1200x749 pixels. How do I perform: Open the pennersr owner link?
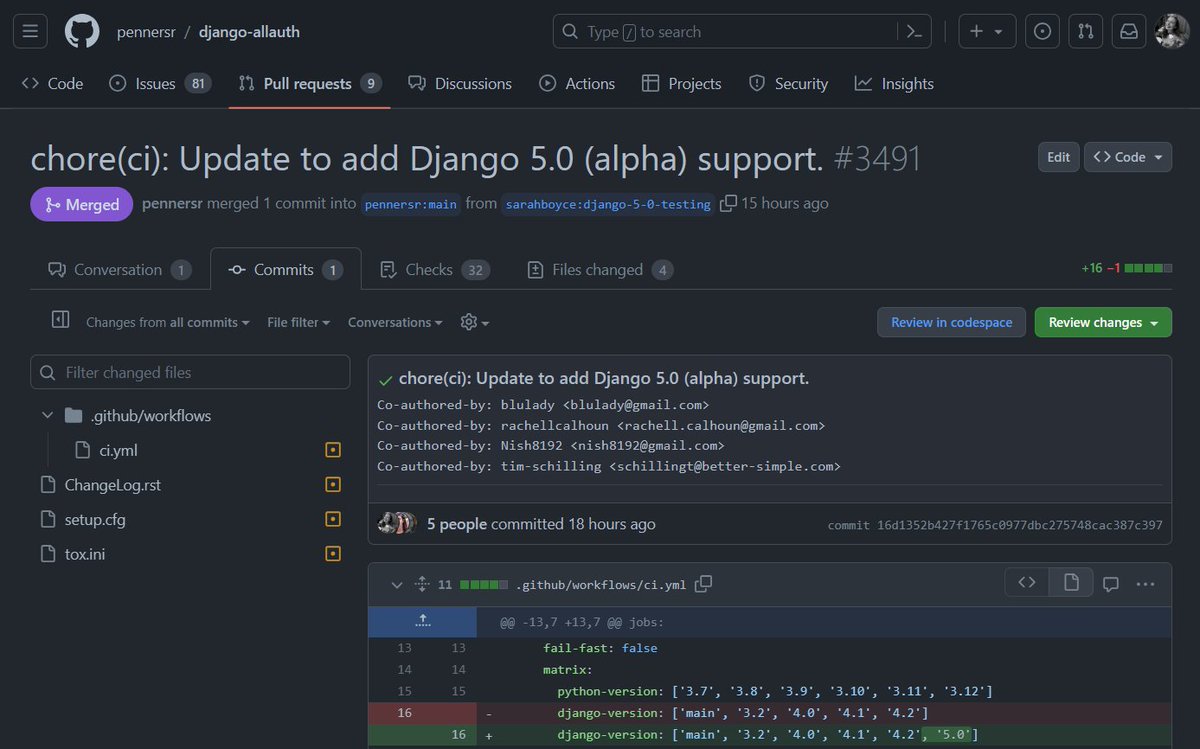click(x=146, y=32)
